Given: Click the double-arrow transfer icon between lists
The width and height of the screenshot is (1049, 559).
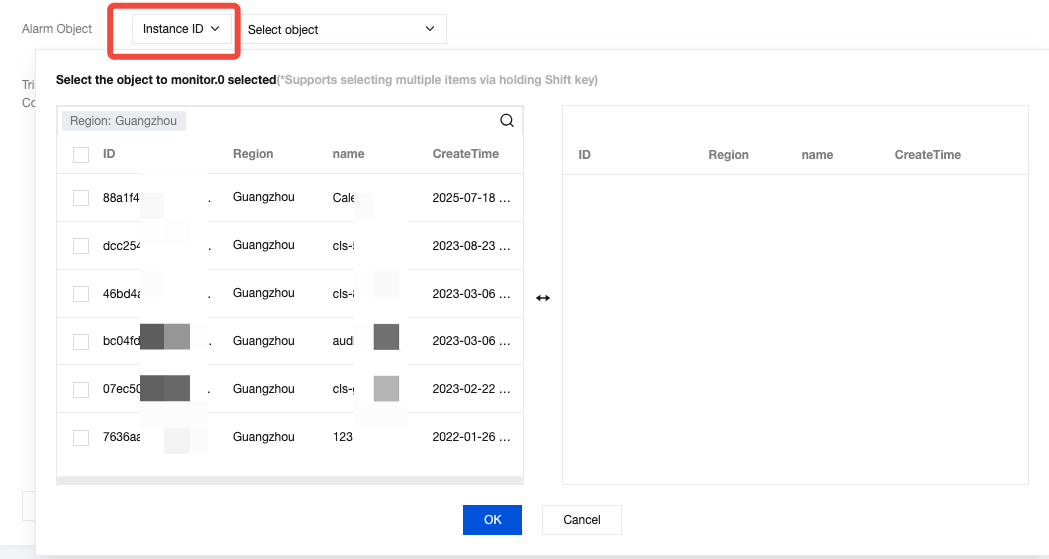Looking at the screenshot, I should pyautogui.click(x=543, y=298).
